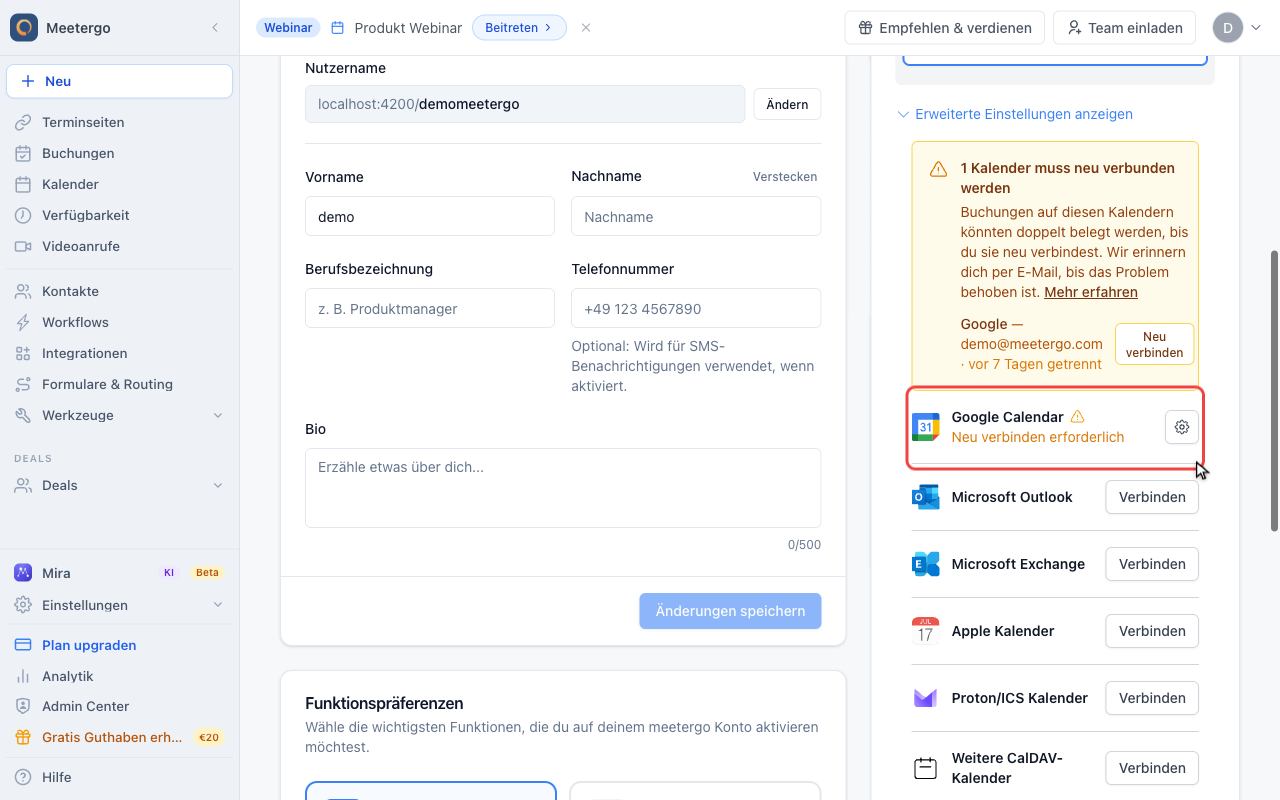Image resolution: width=1280 pixels, height=800 pixels.
Task: Follow the Mehr erfahren link
Action: 1091,292
